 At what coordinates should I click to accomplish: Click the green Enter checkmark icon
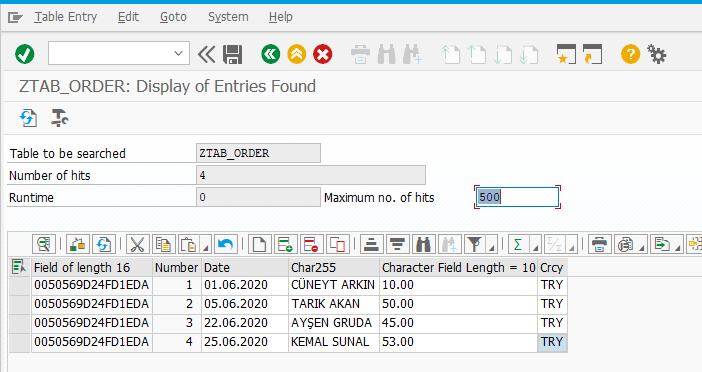pyautogui.click(x=25, y=54)
